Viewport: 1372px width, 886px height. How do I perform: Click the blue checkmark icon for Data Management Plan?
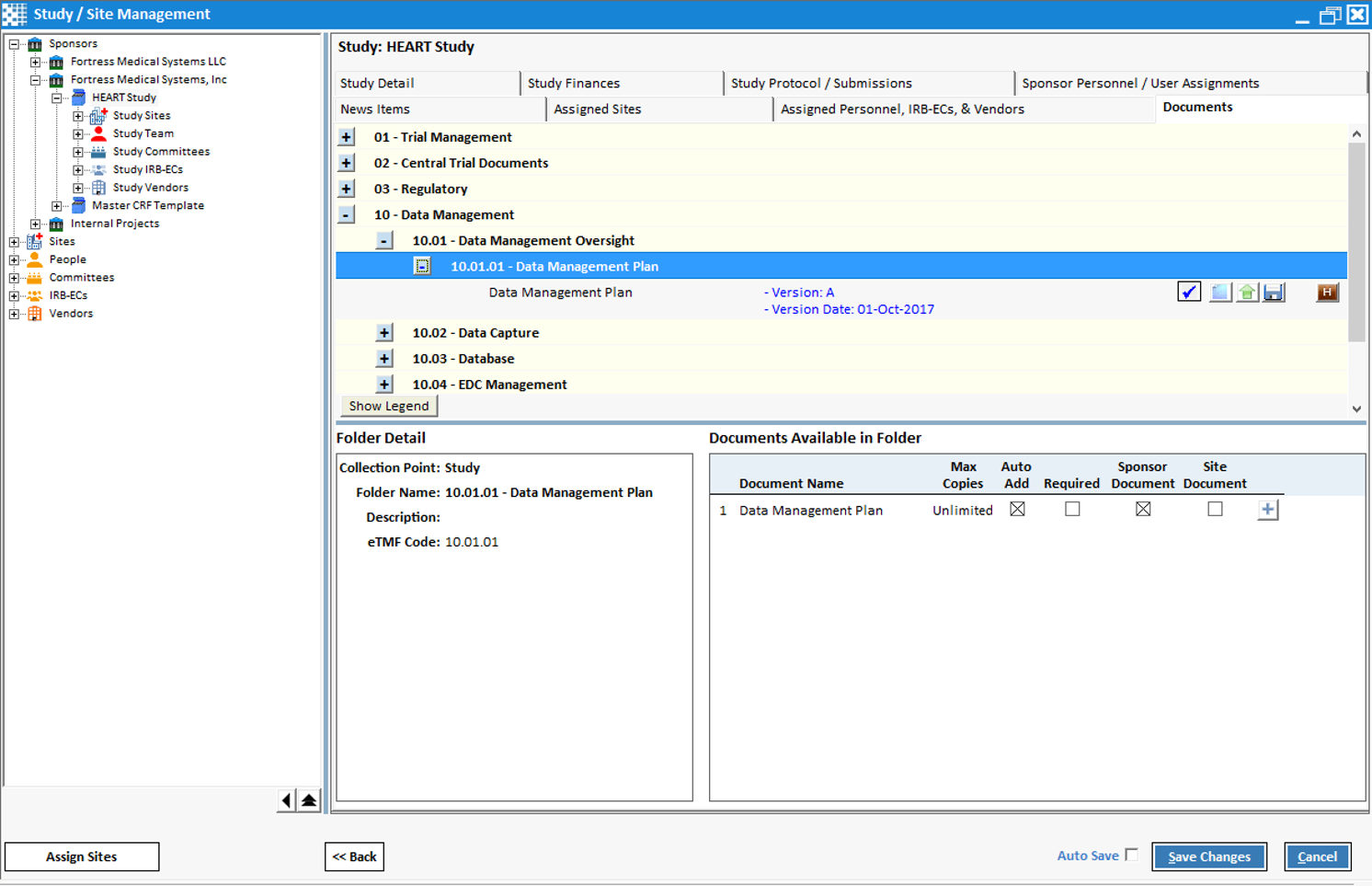coord(1188,293)
